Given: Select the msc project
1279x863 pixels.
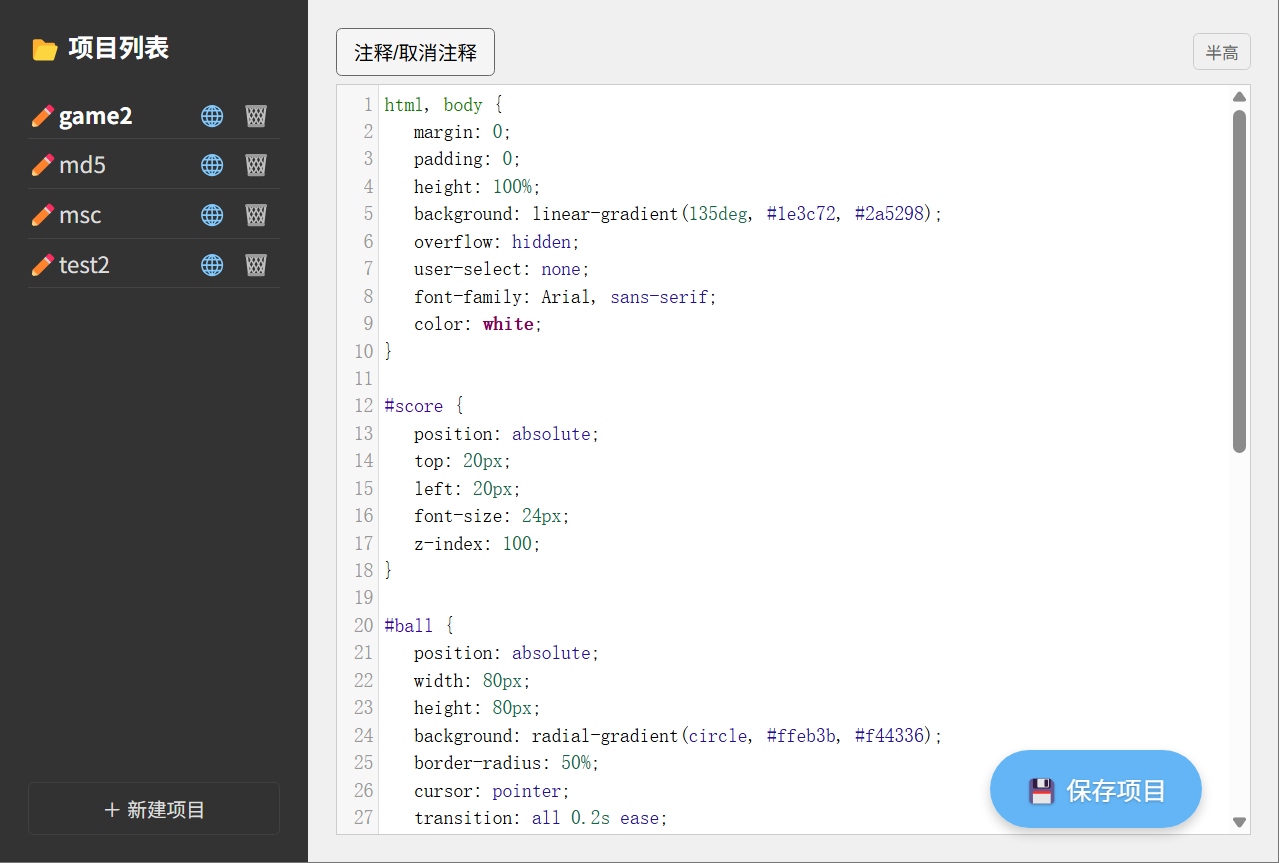Looking at the screenshot, I should [x=80, y=215].
